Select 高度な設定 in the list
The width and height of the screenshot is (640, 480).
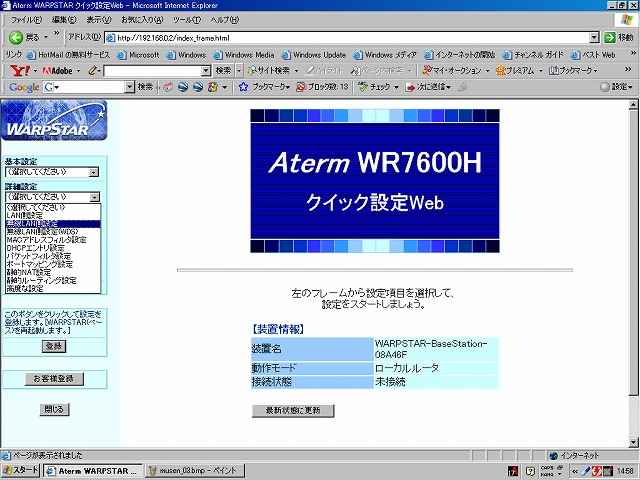[x=53, y=289]
